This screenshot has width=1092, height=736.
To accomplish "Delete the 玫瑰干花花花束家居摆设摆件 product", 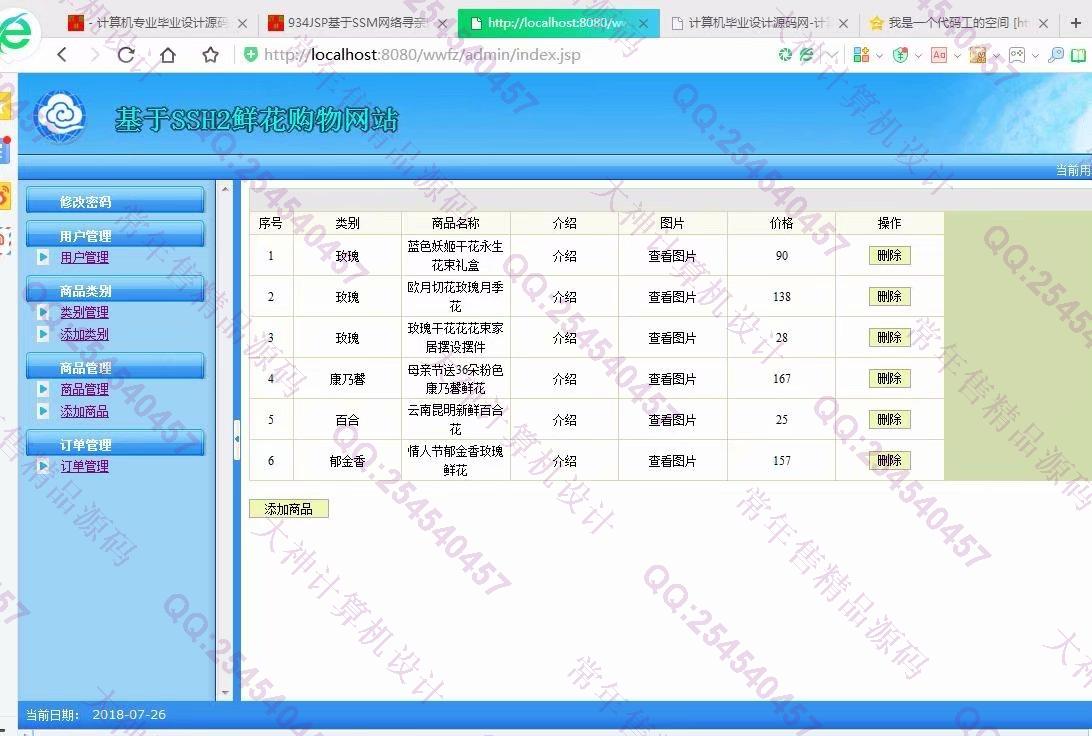I will (889, 338).
